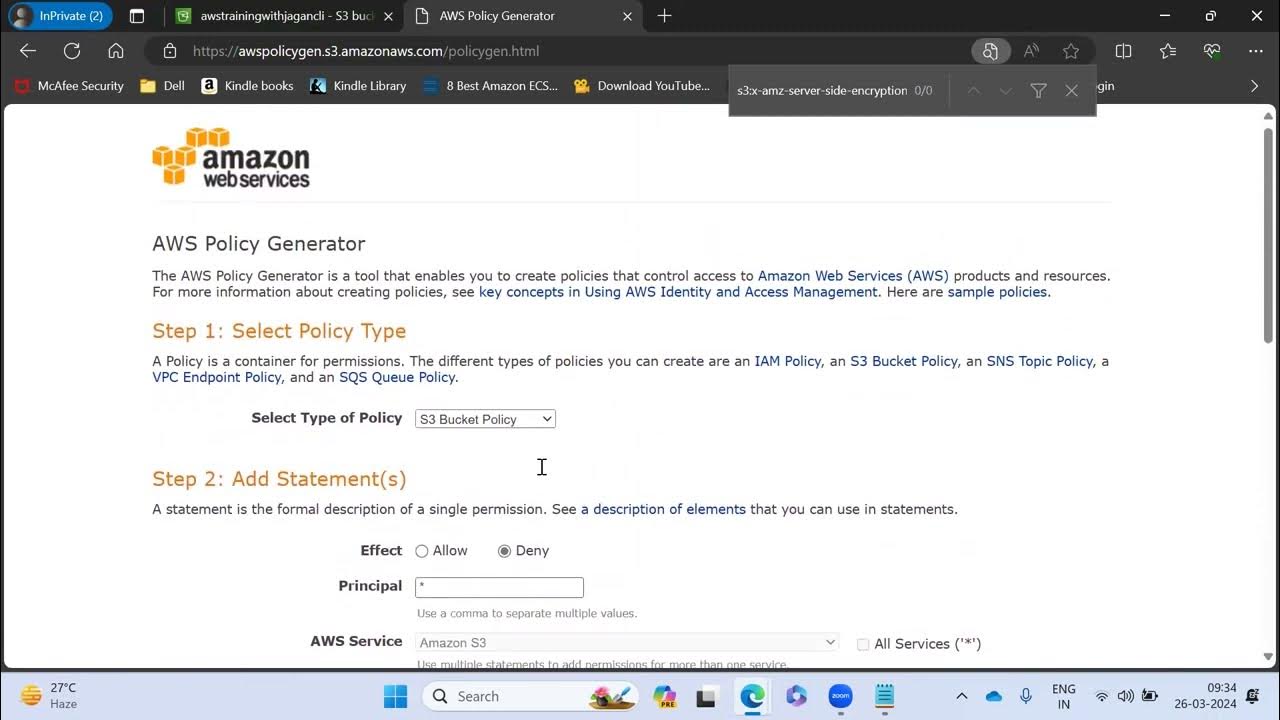Open the Kindle books bookmark

(247, 86)
